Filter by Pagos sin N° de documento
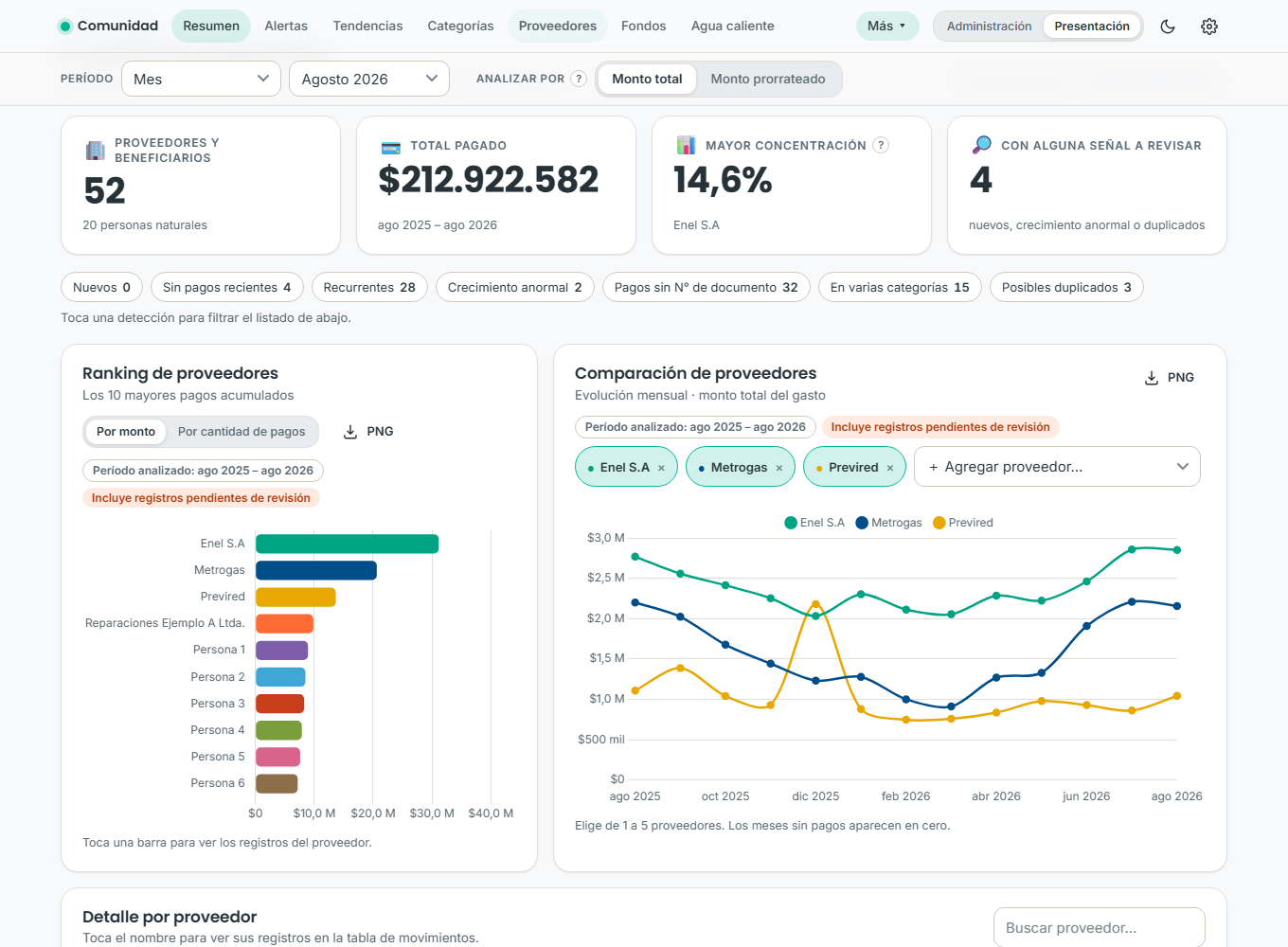Image resolution: width=1288 pixels, height=947 pixels. (x=707, y=288)
